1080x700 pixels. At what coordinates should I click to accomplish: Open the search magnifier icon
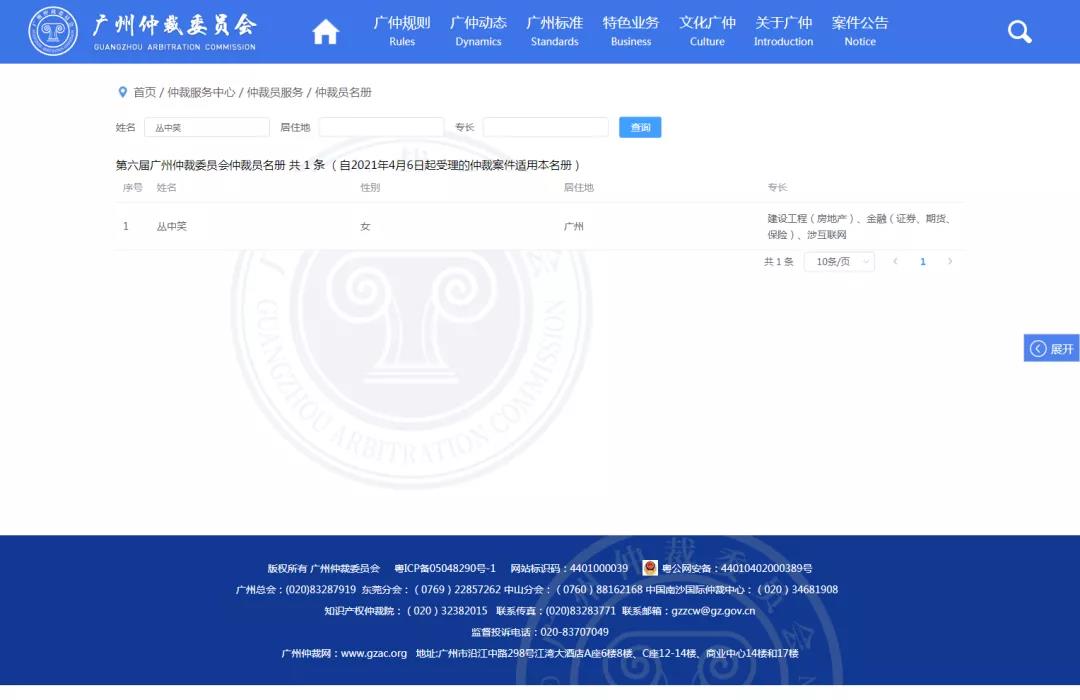1019,31
